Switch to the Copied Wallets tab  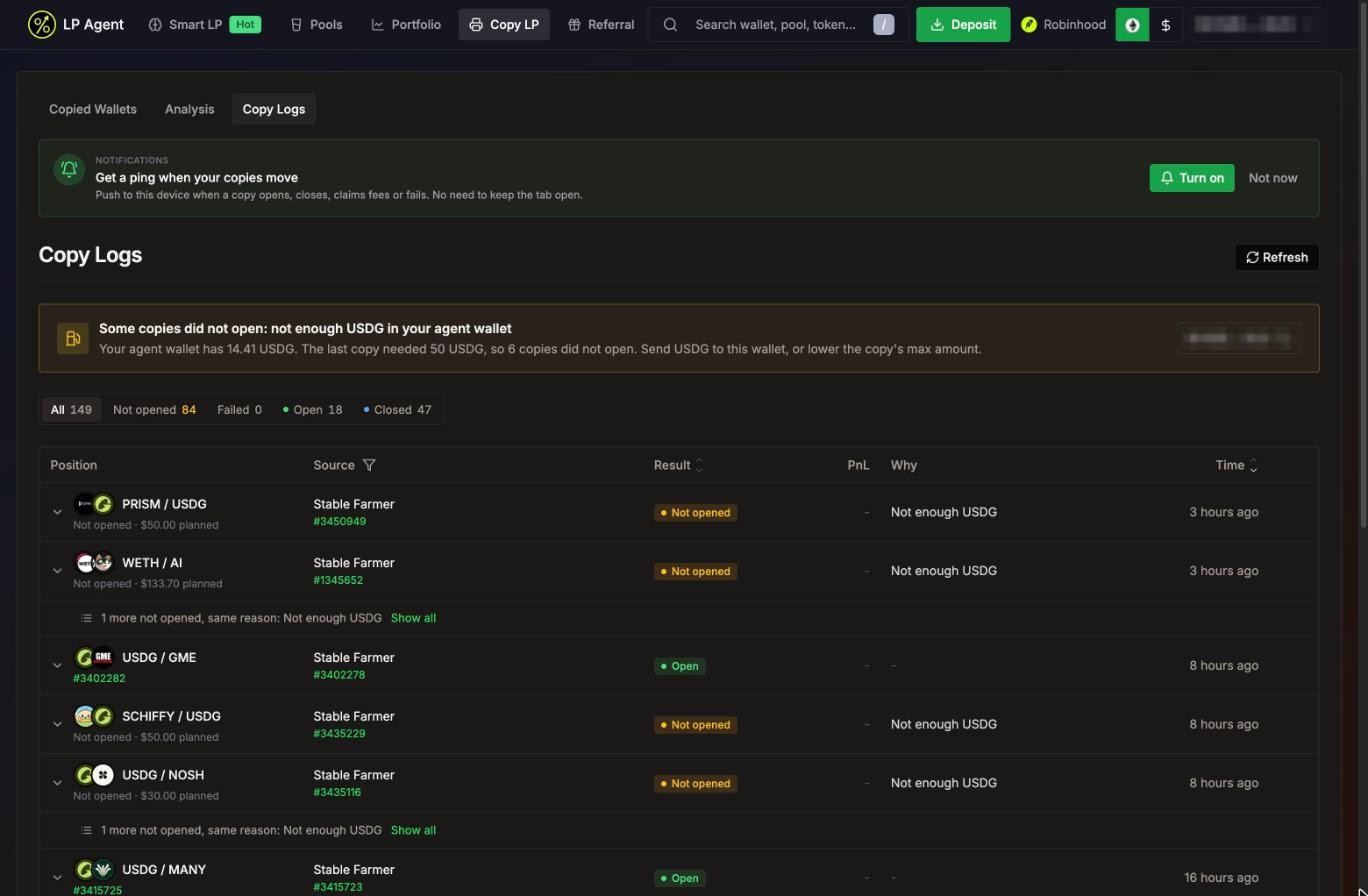93,109
